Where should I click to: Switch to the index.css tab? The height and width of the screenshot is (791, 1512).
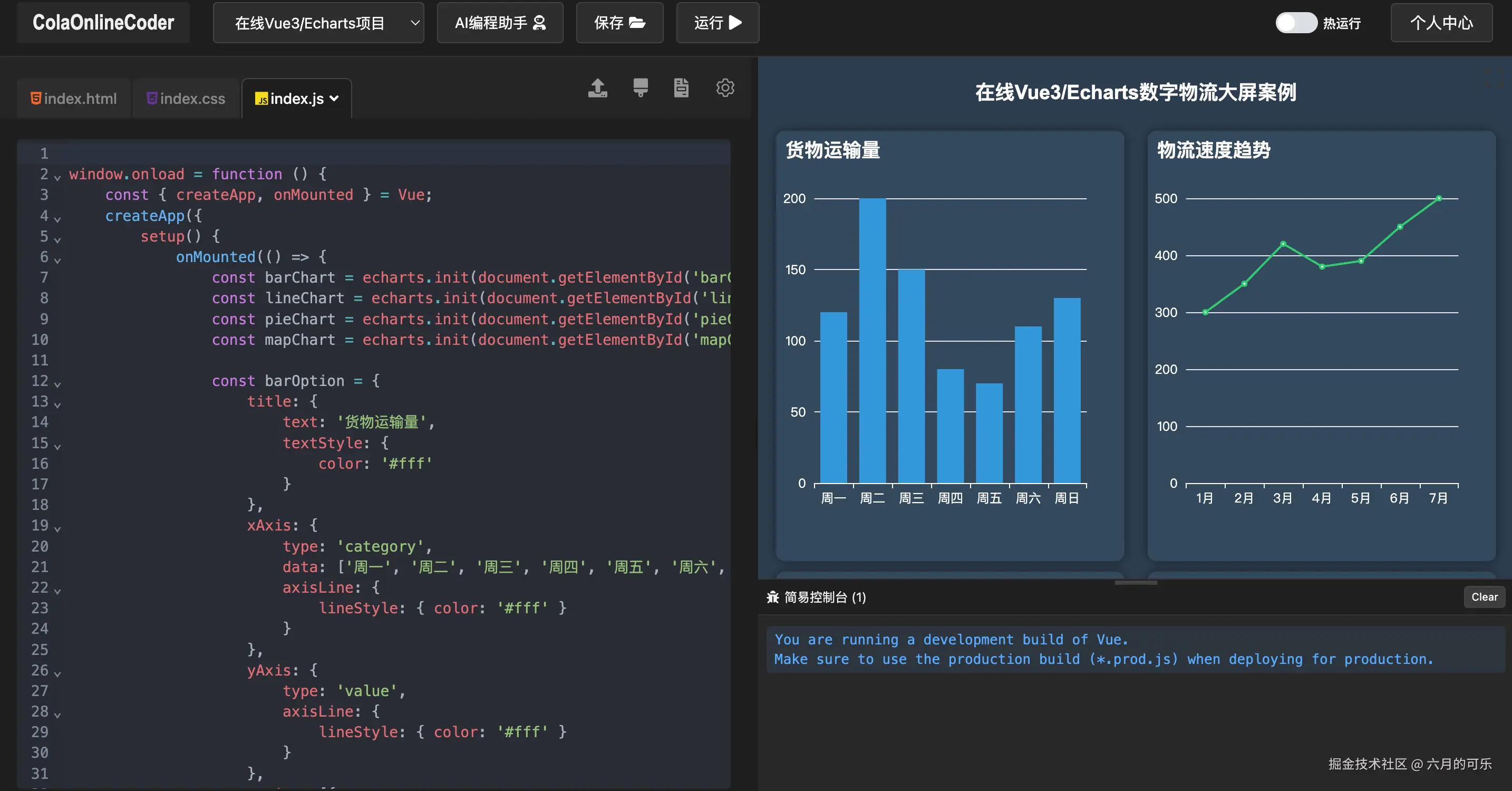tap(186, 98)
